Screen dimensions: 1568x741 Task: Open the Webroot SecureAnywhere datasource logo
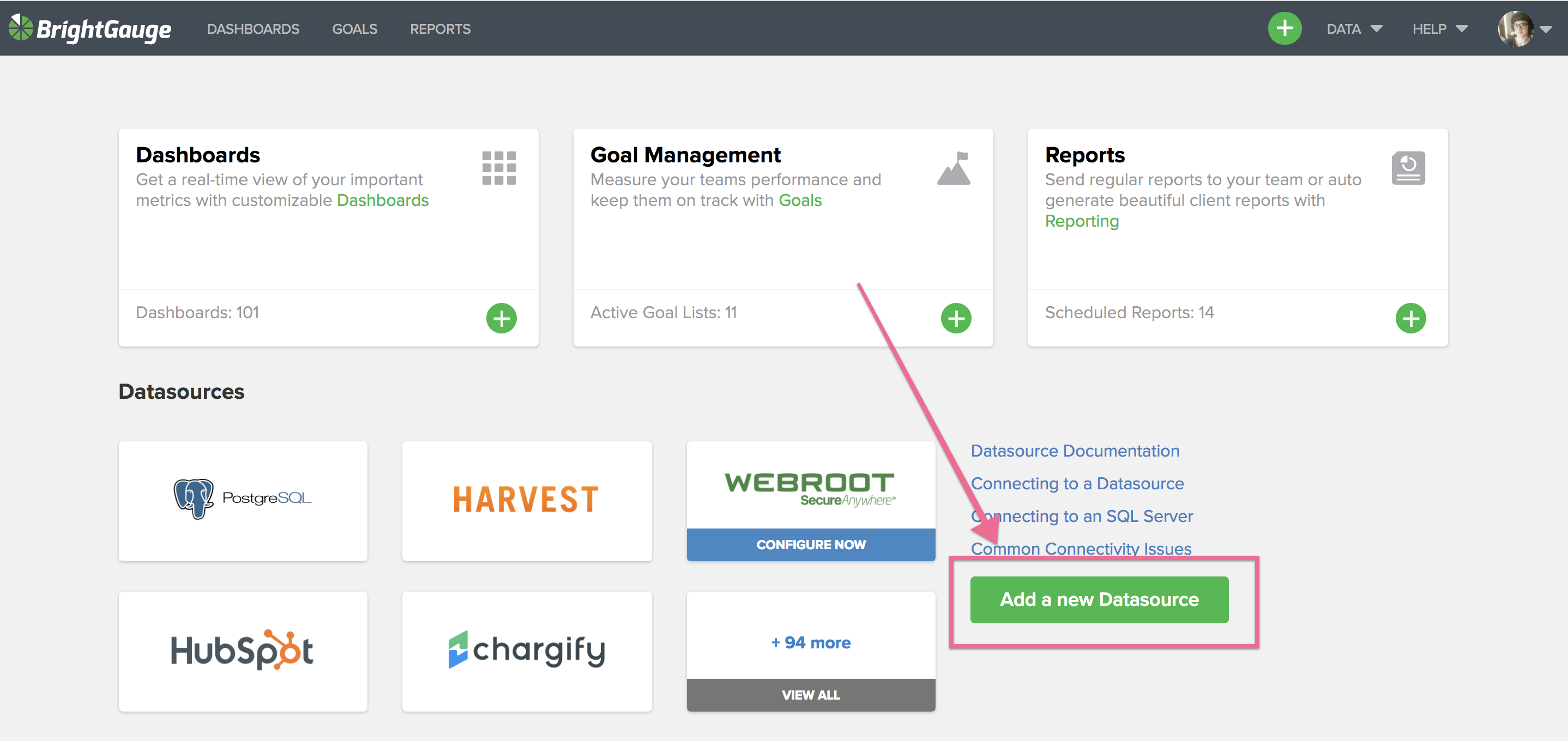pos(810,489)
